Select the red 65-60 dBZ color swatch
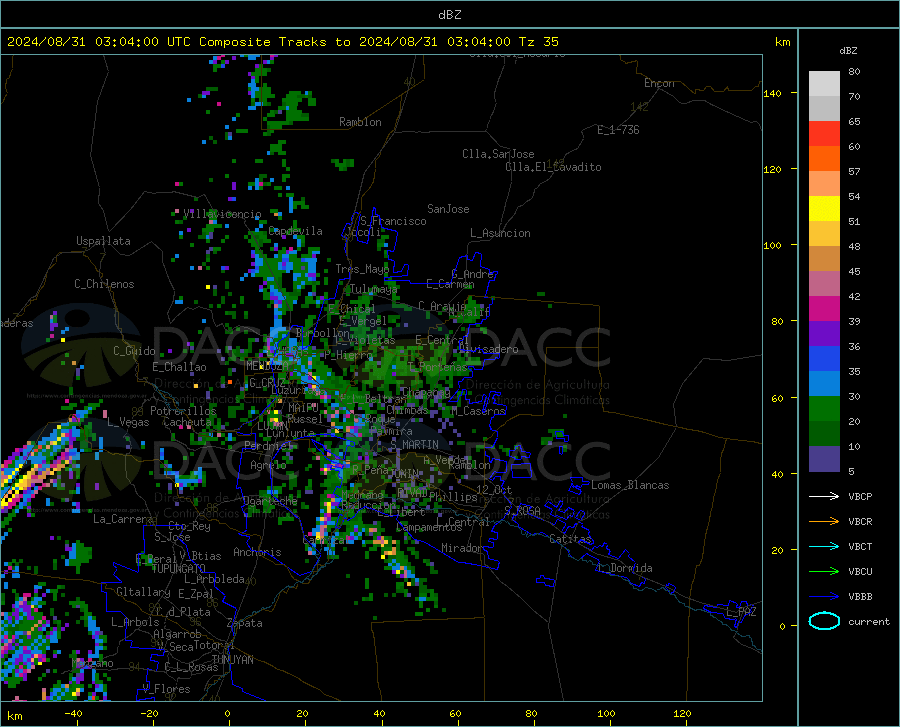Image resolution: width=900 pixels, height=727 pixels. tap(824, 134)
